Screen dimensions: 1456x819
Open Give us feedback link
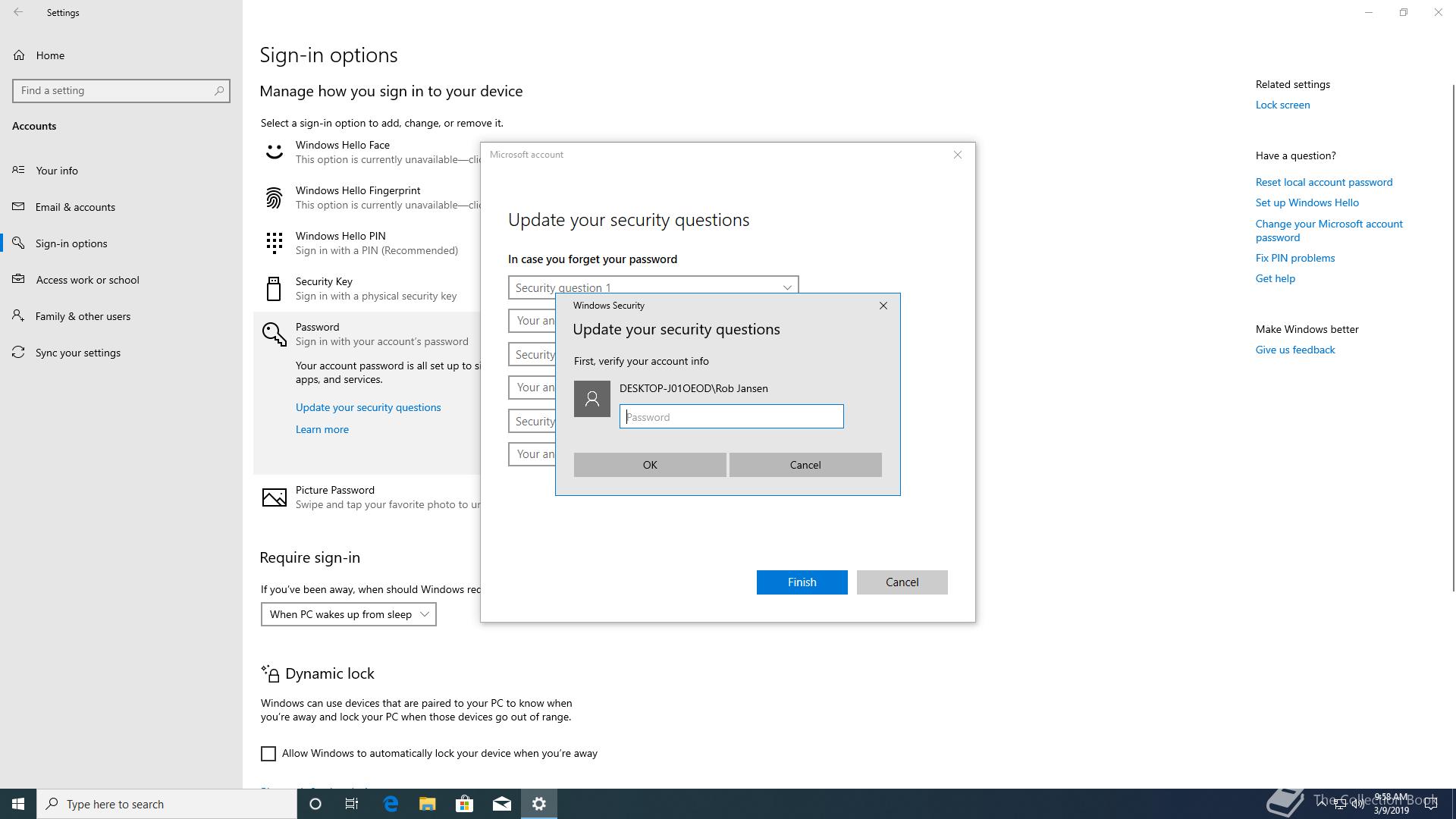[1295, 350]
